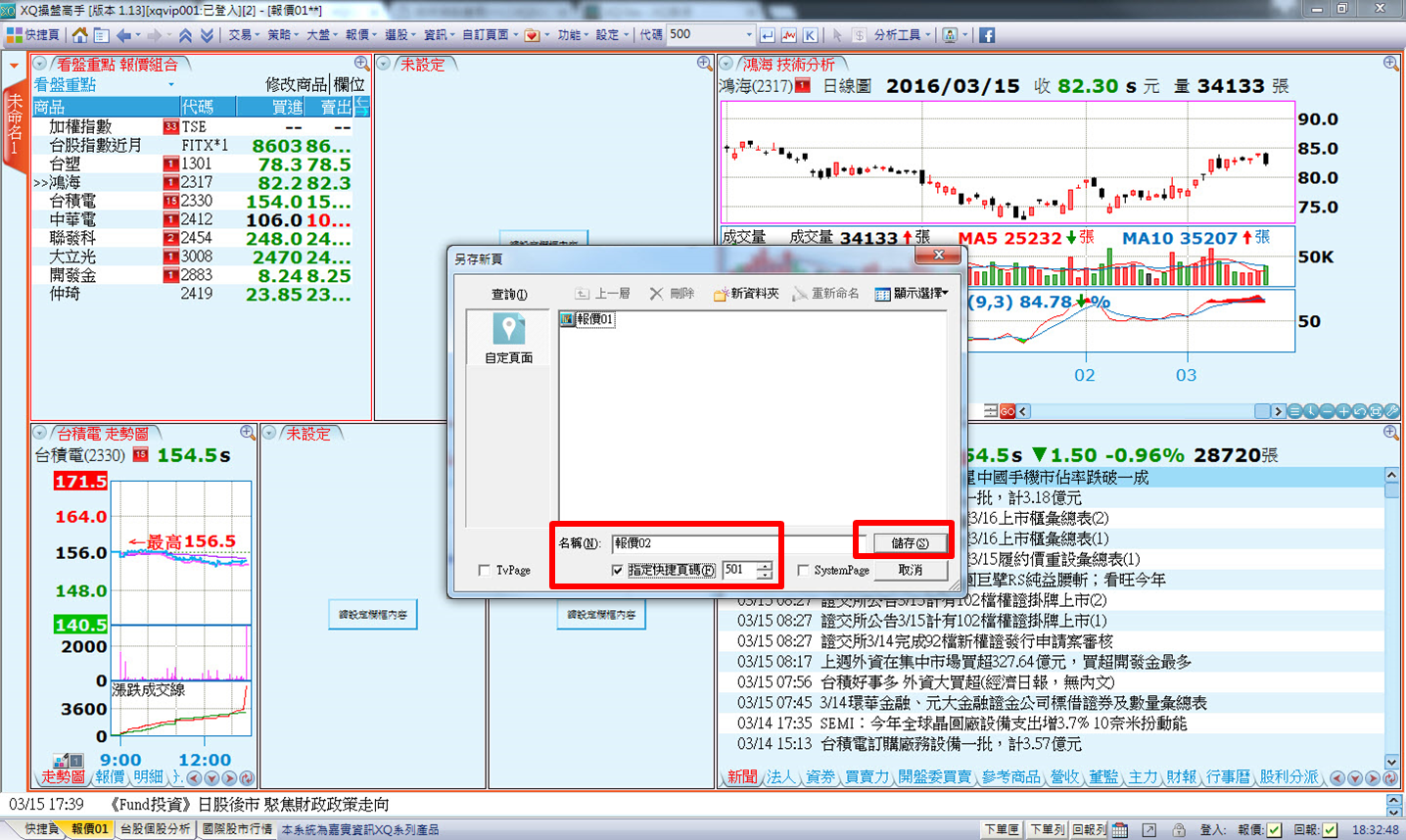
Task: Click the news list vertical scrollbar down arrow
Action: 1391,762
